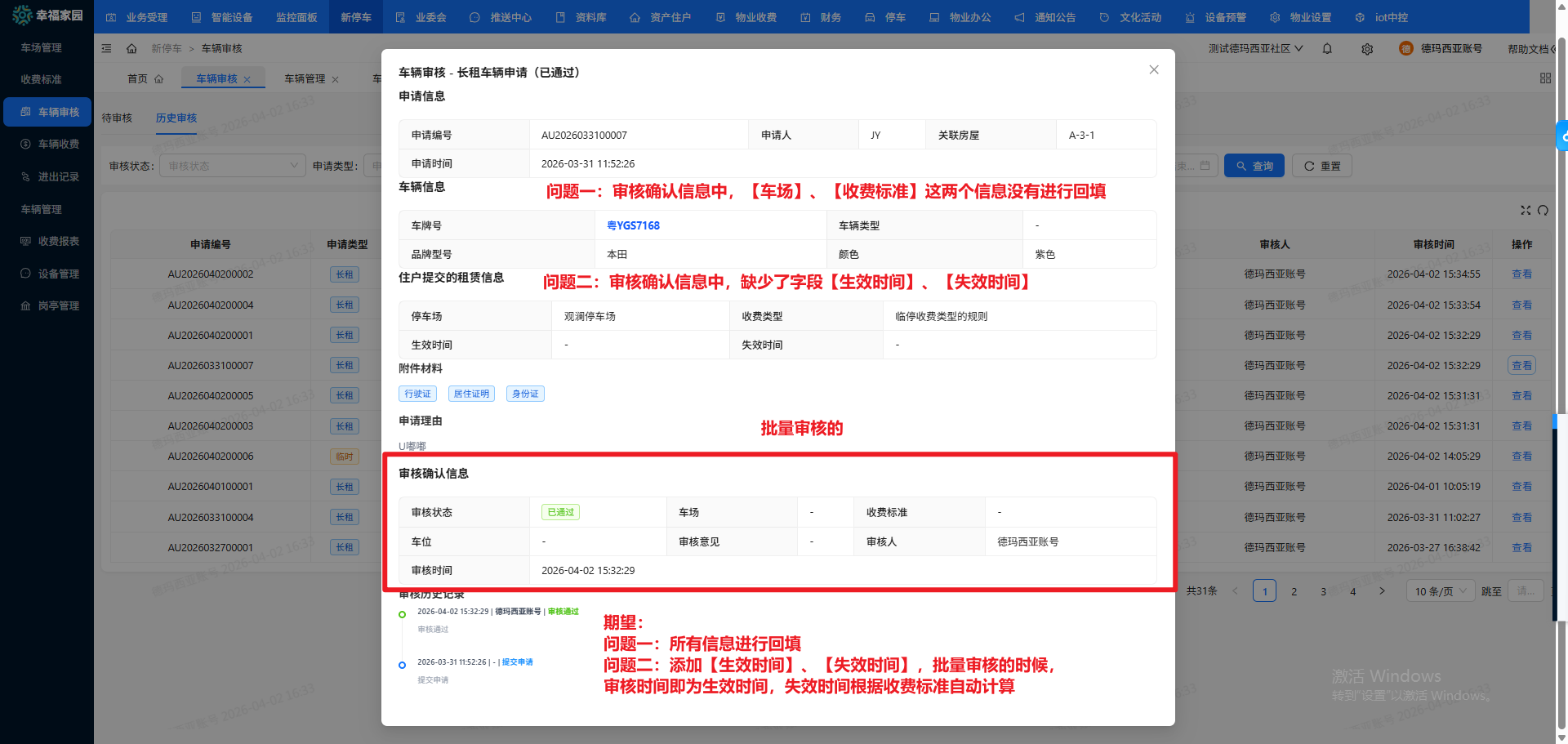The width and height of the screenshot is (1568, 744).
Task: Collapse sidebar using the menu fold icon
Action: pos(106,49)
